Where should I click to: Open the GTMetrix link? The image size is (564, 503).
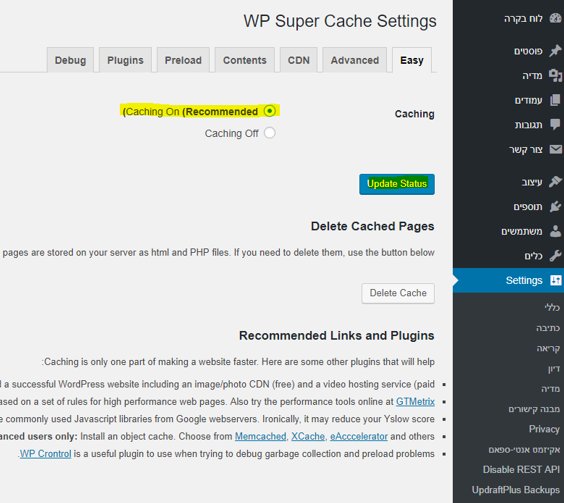[x=415, y=402]
